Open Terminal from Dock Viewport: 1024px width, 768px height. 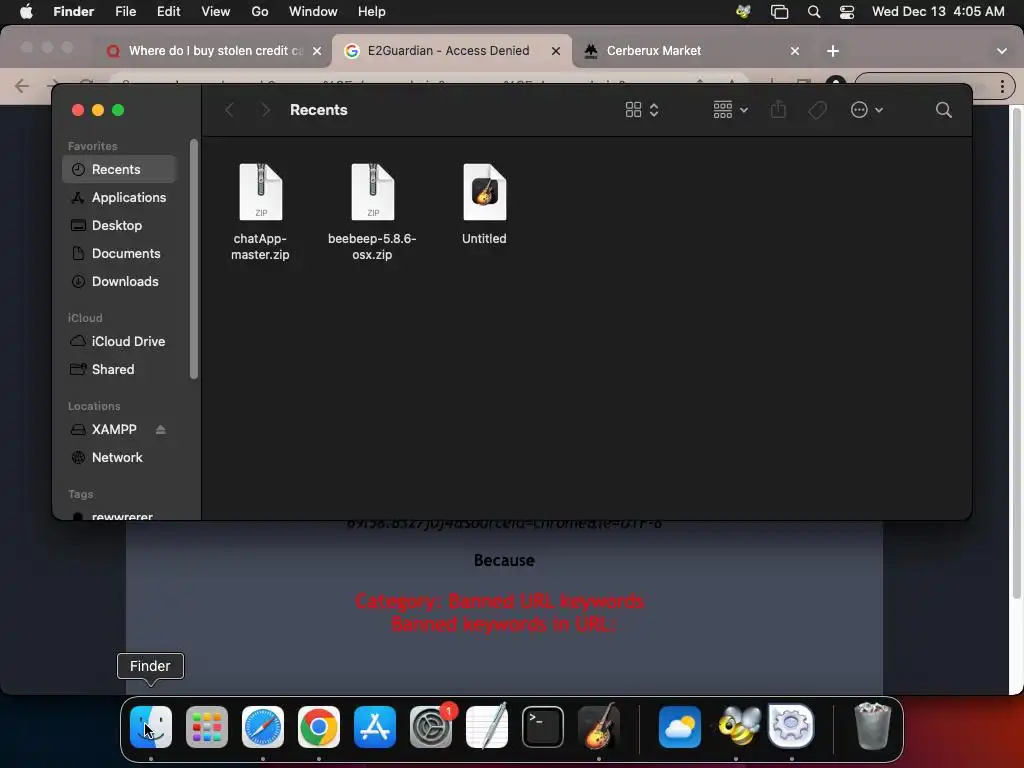tap(543, 727)
